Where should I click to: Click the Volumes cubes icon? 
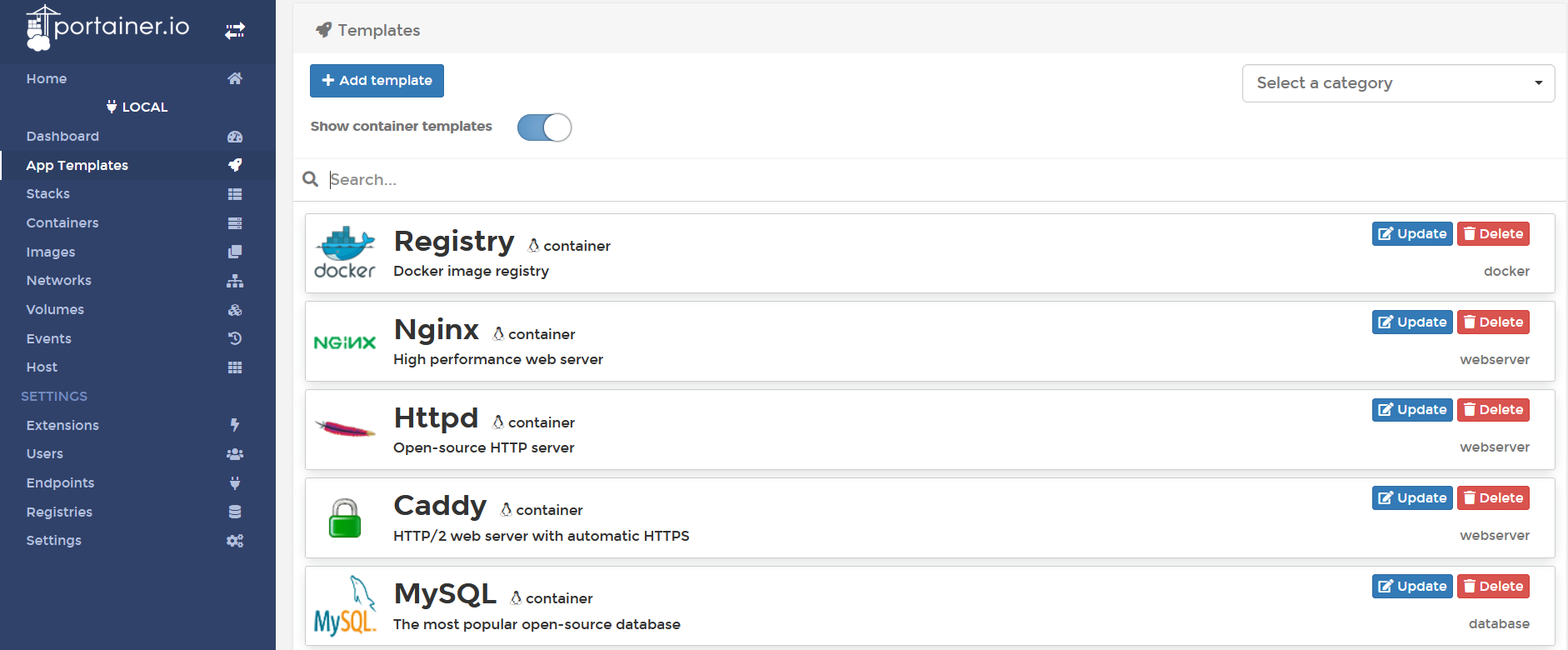[x=235, y=310]
